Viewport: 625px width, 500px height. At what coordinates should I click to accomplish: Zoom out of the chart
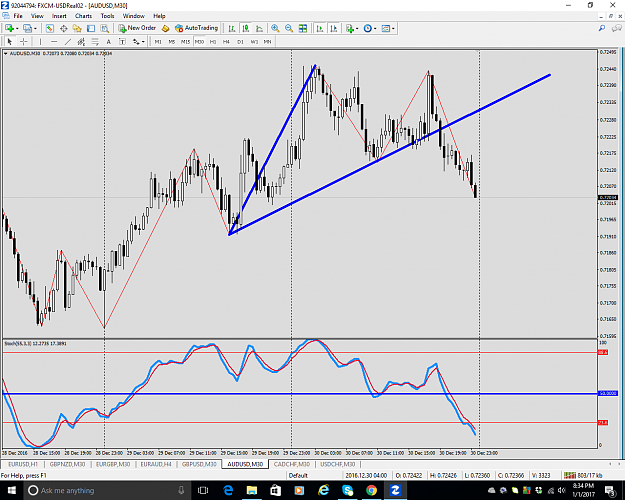(289, 28)
